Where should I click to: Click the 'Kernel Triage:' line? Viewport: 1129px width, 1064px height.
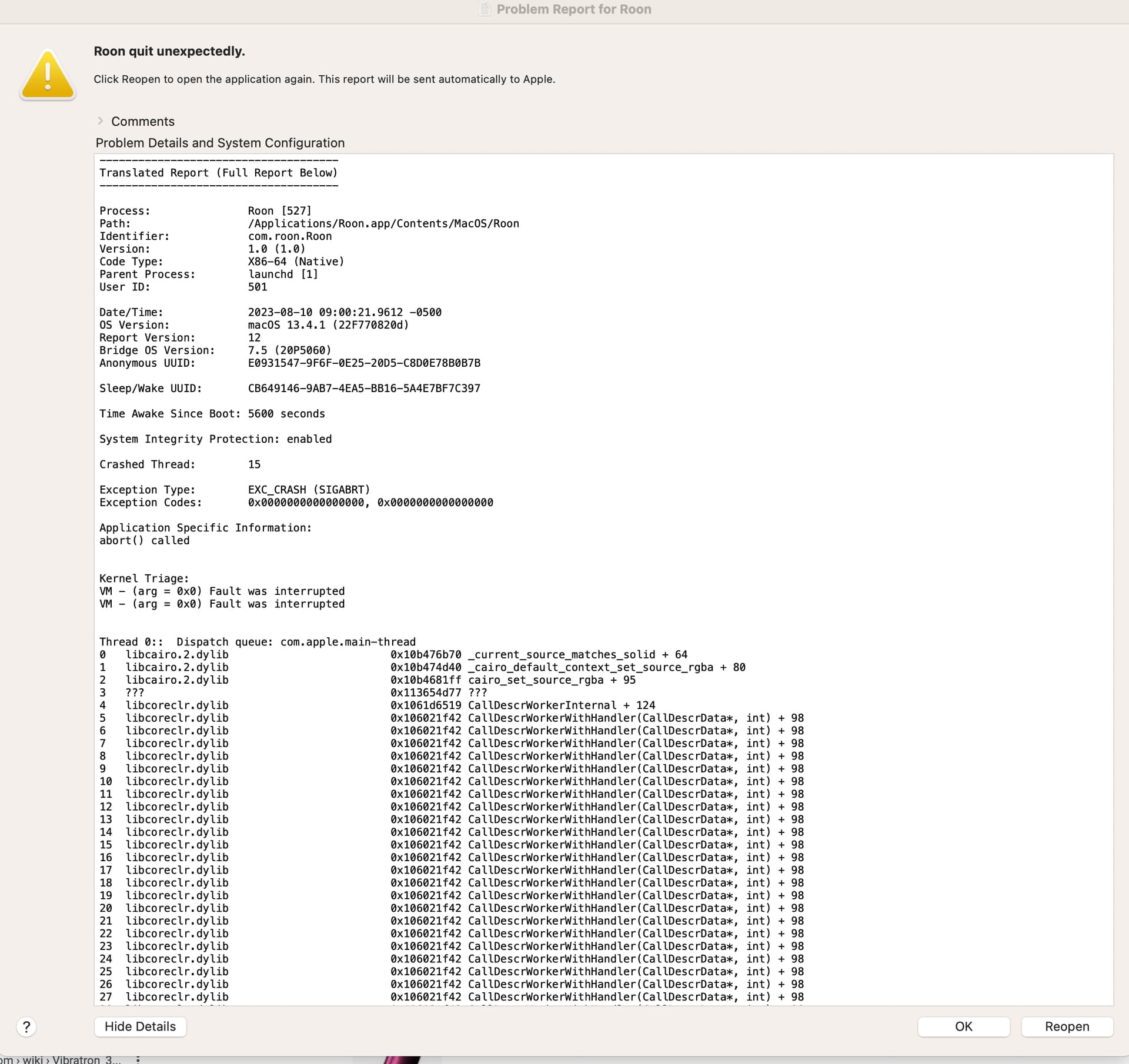(144, 578)
